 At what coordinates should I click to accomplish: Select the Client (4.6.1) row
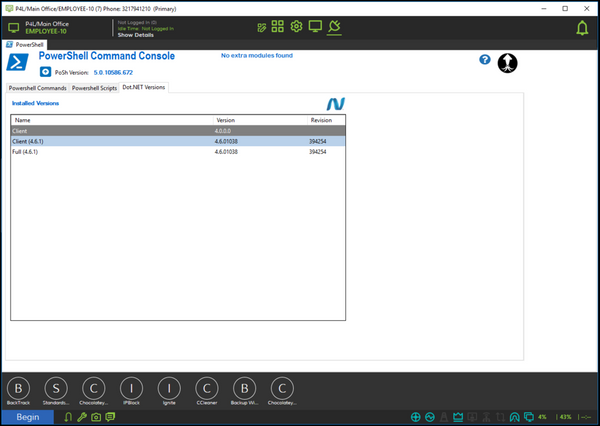[x=178, y=141]
